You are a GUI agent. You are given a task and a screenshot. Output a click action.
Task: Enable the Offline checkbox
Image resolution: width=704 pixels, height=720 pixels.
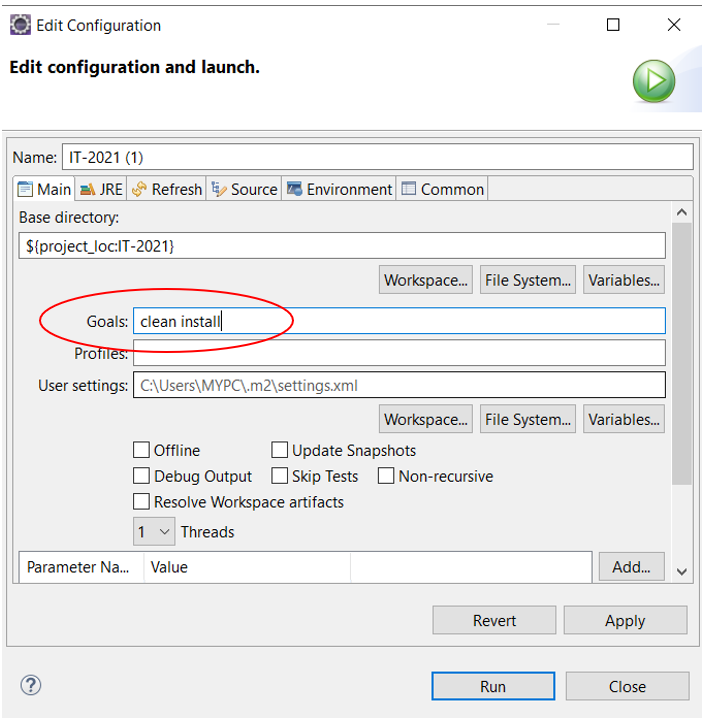141,450
